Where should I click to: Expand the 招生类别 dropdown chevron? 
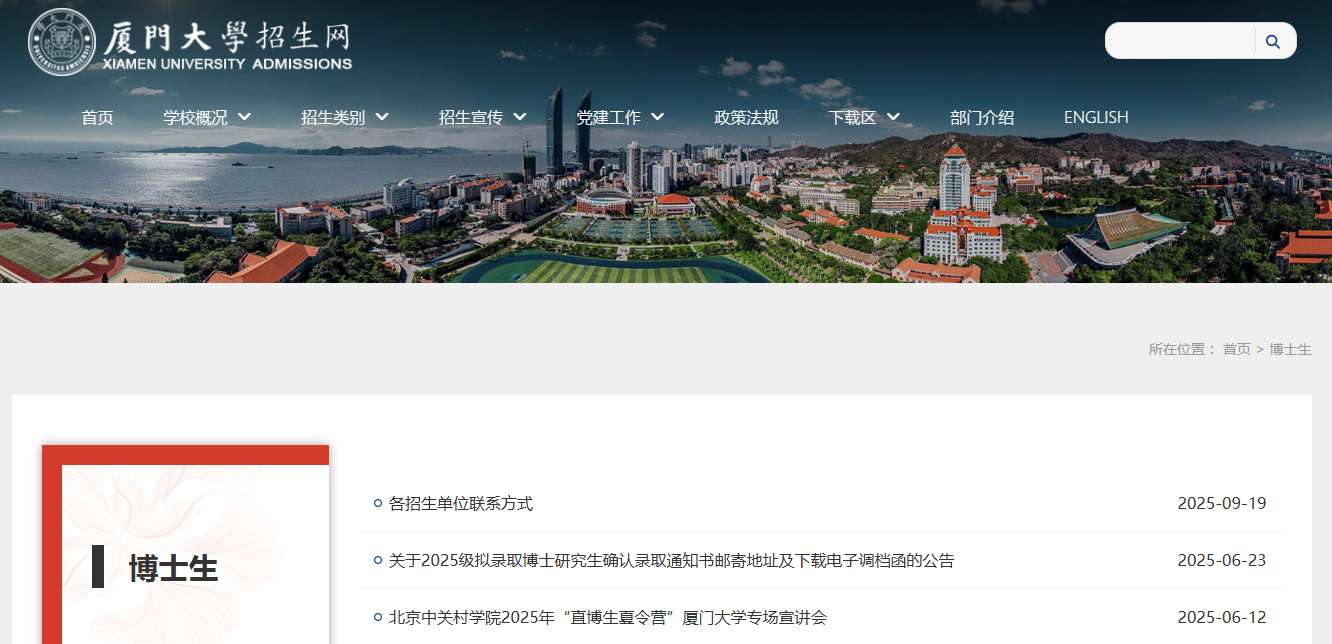pos(382,117)
